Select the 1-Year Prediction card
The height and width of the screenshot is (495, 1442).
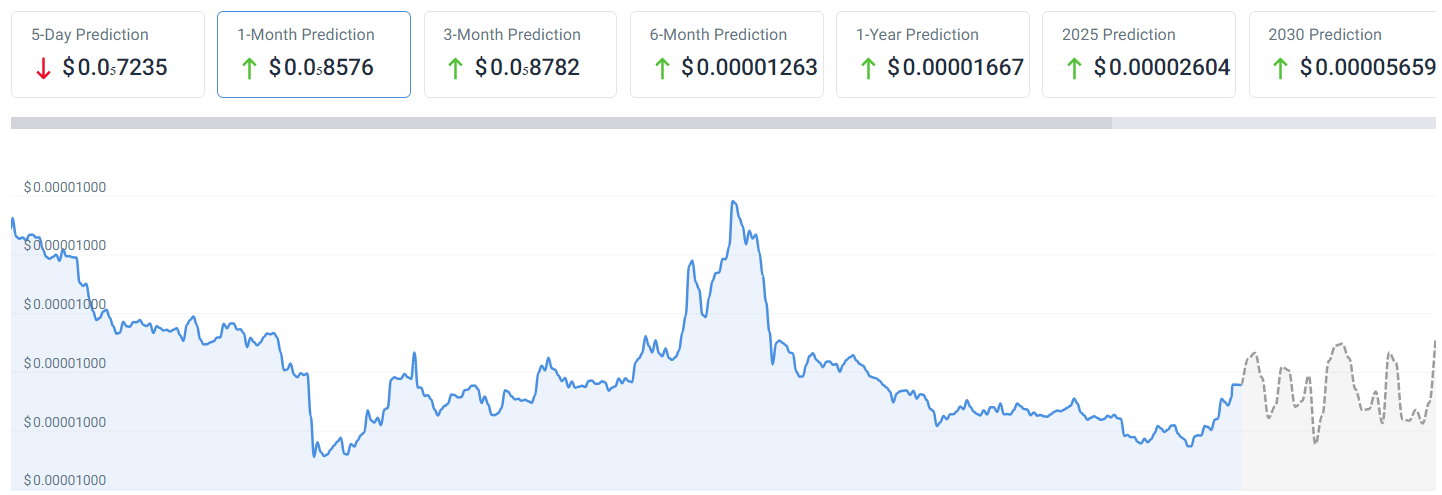coord(933,55)
